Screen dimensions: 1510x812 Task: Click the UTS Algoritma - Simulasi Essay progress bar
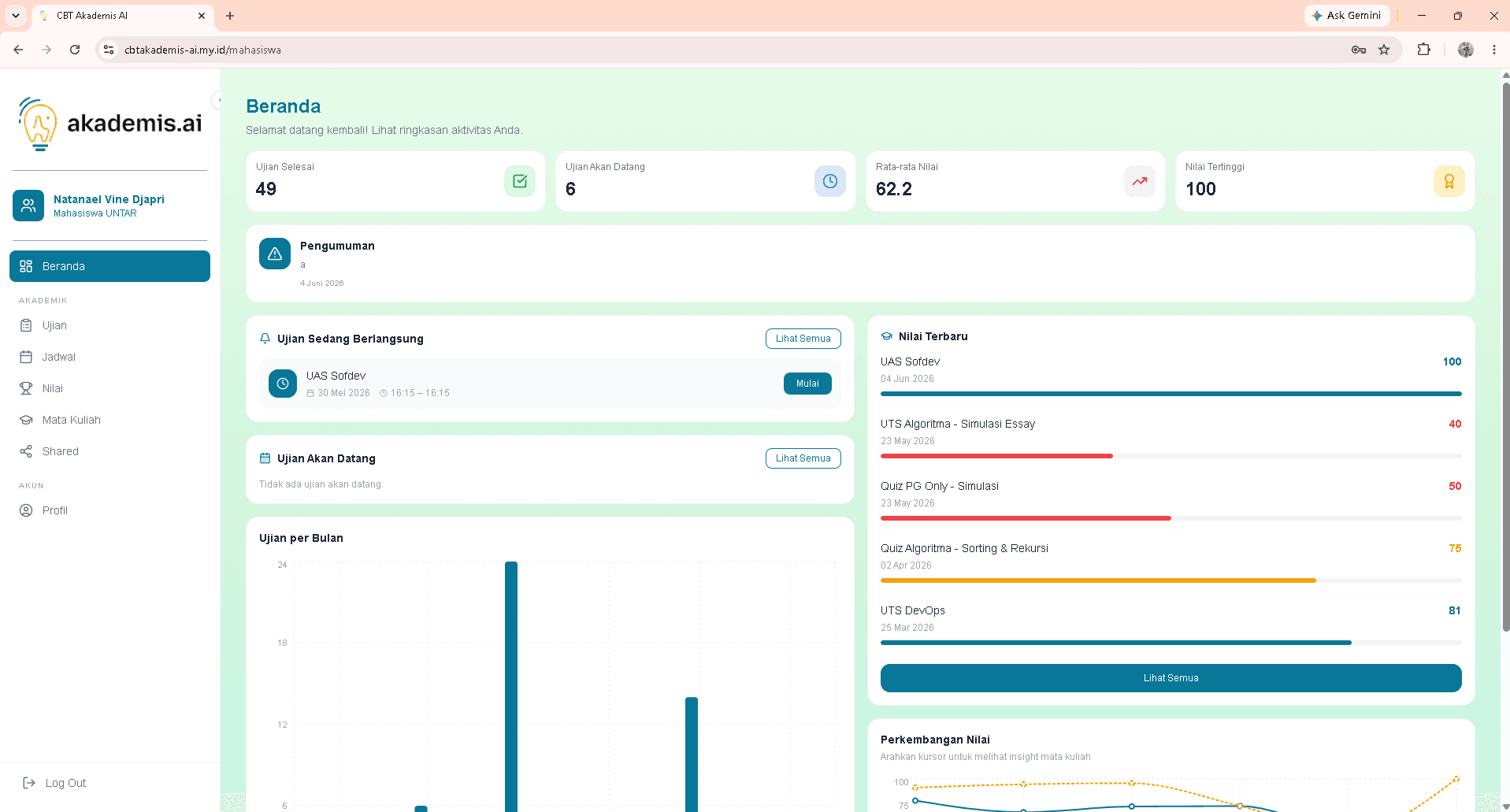pos(1171,456)
